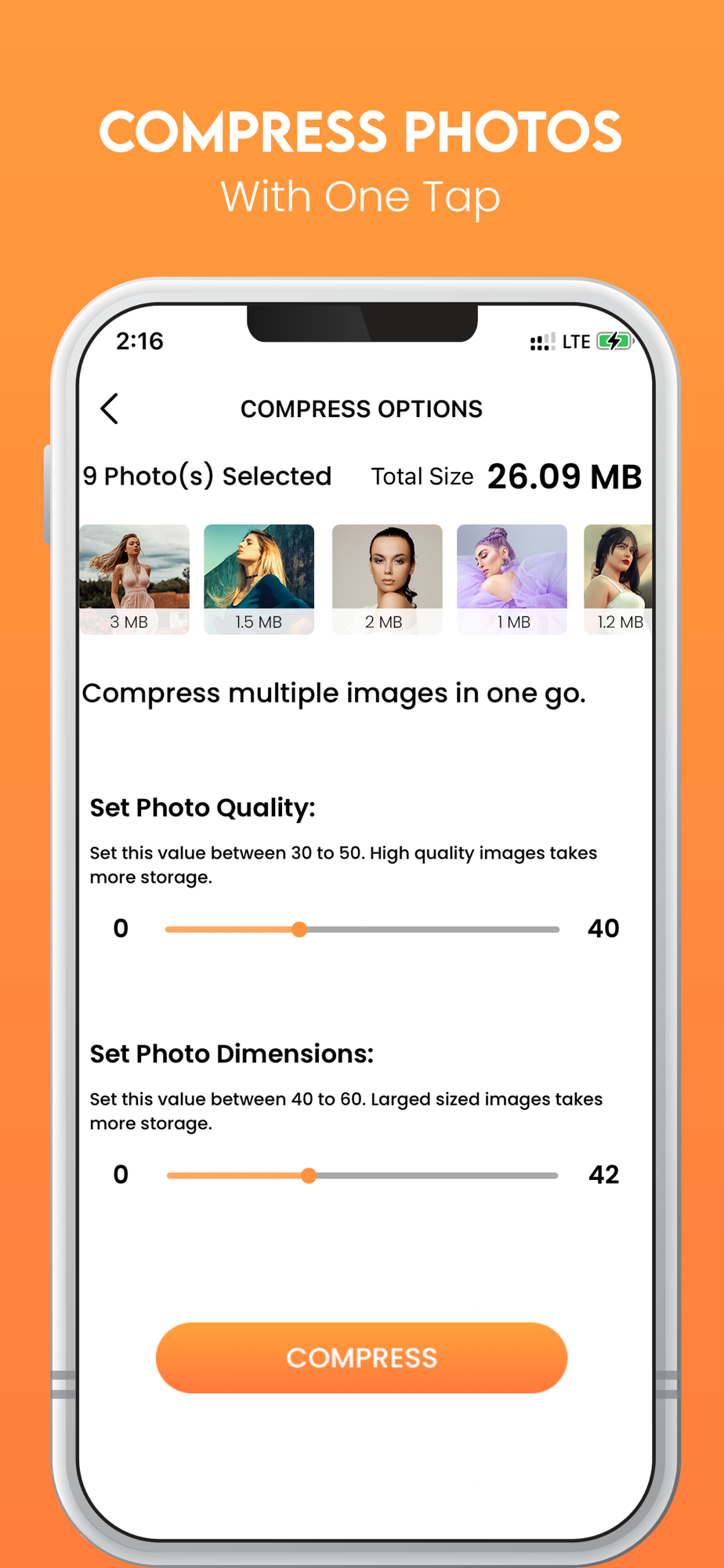The height and width of the screenshot is (1568, 724).
Task: Tap the COMPRESS button
Action: click(361, 1357)
